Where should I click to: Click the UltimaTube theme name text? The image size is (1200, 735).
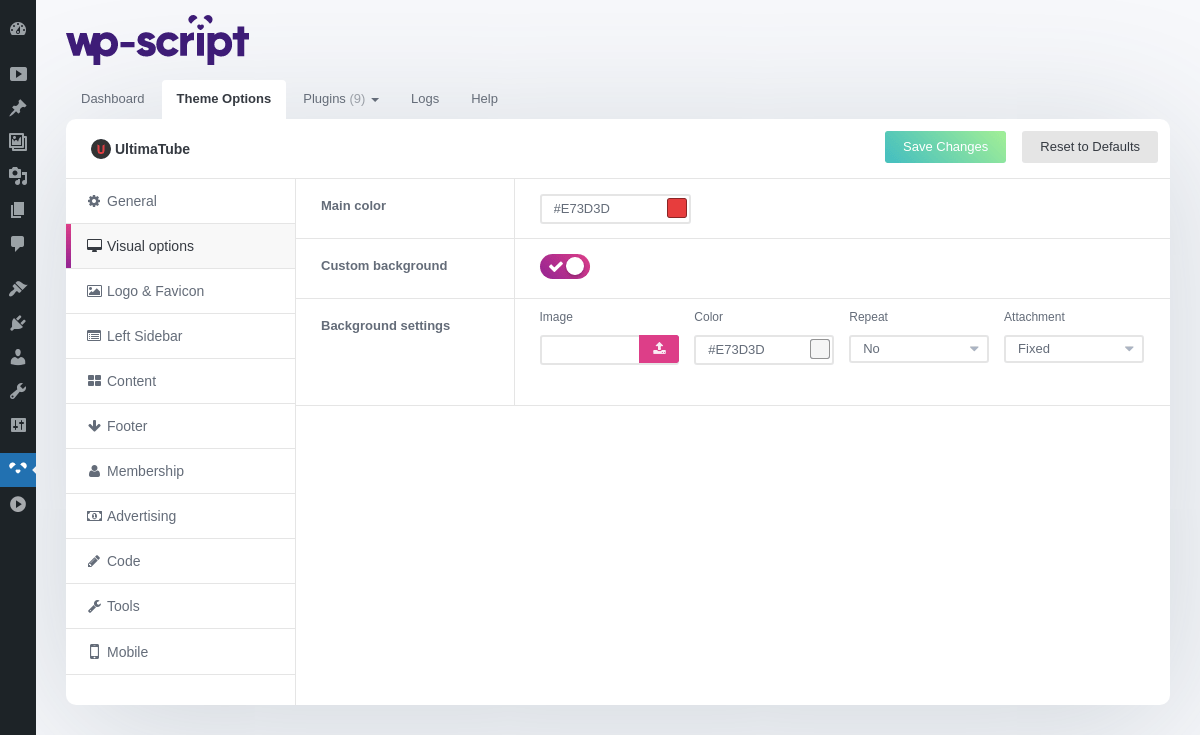click(152, 149)
